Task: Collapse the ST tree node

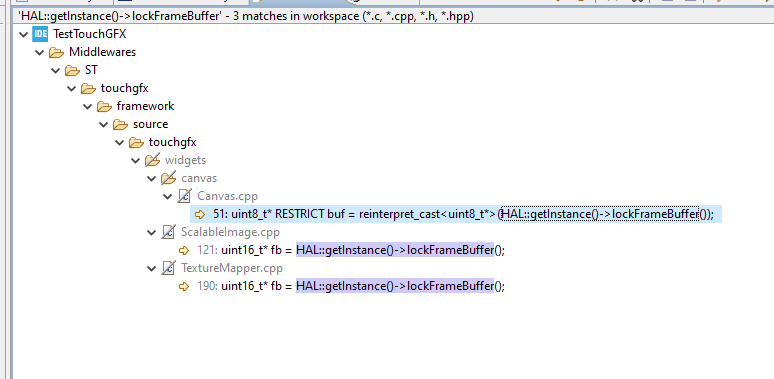Action: click(55, 71)
